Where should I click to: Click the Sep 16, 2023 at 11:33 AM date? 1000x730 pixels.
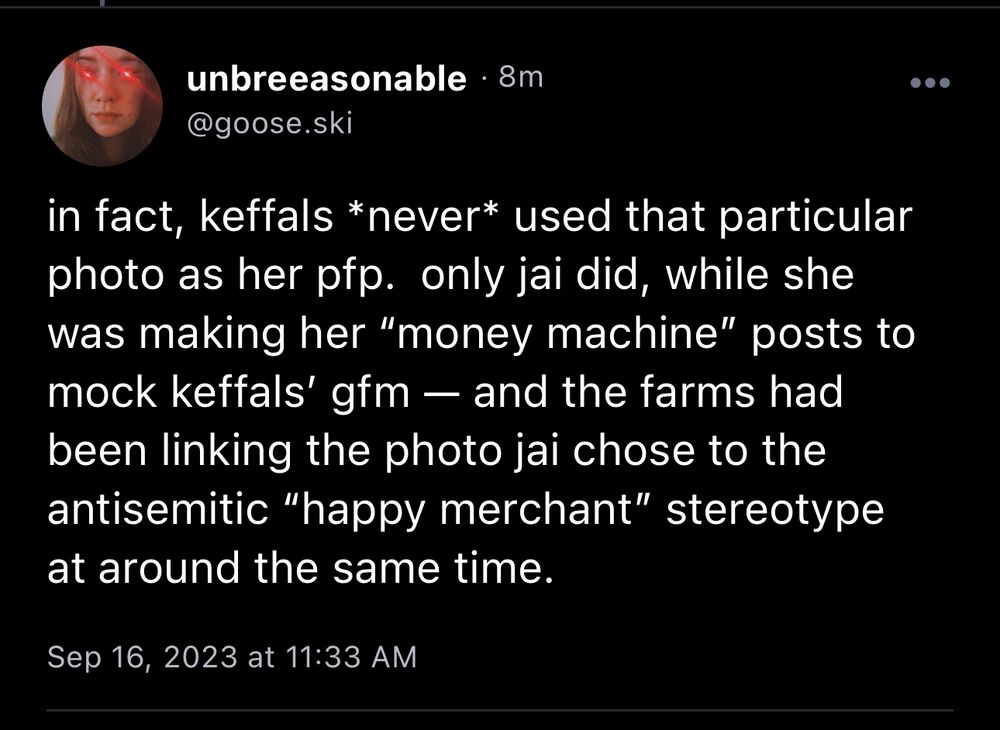[x=232, y=657]
